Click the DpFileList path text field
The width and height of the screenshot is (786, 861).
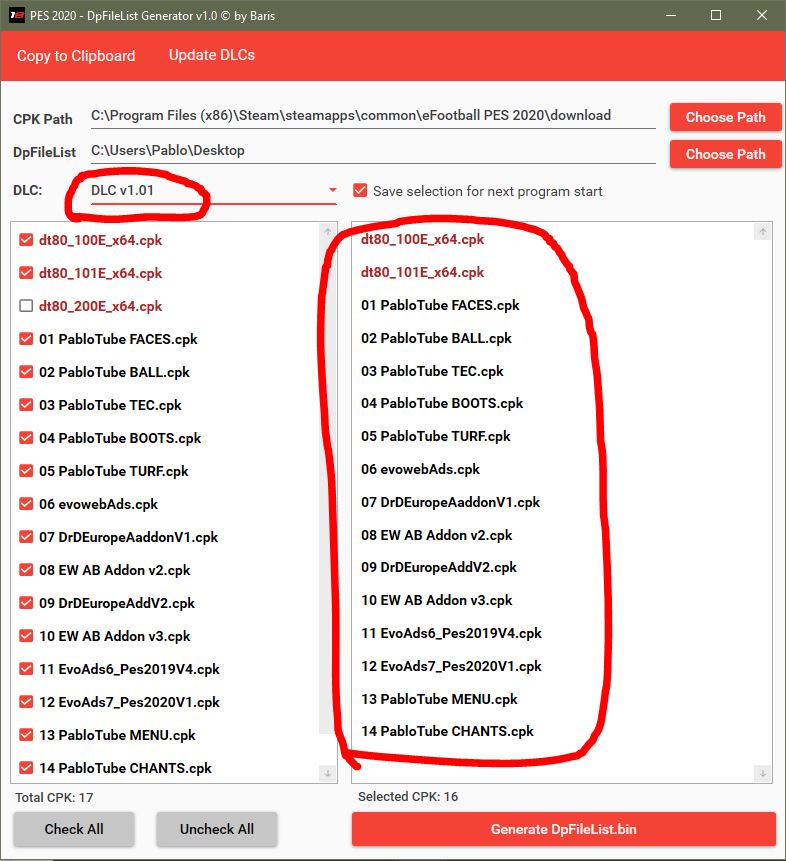click(x=373, y=151)
